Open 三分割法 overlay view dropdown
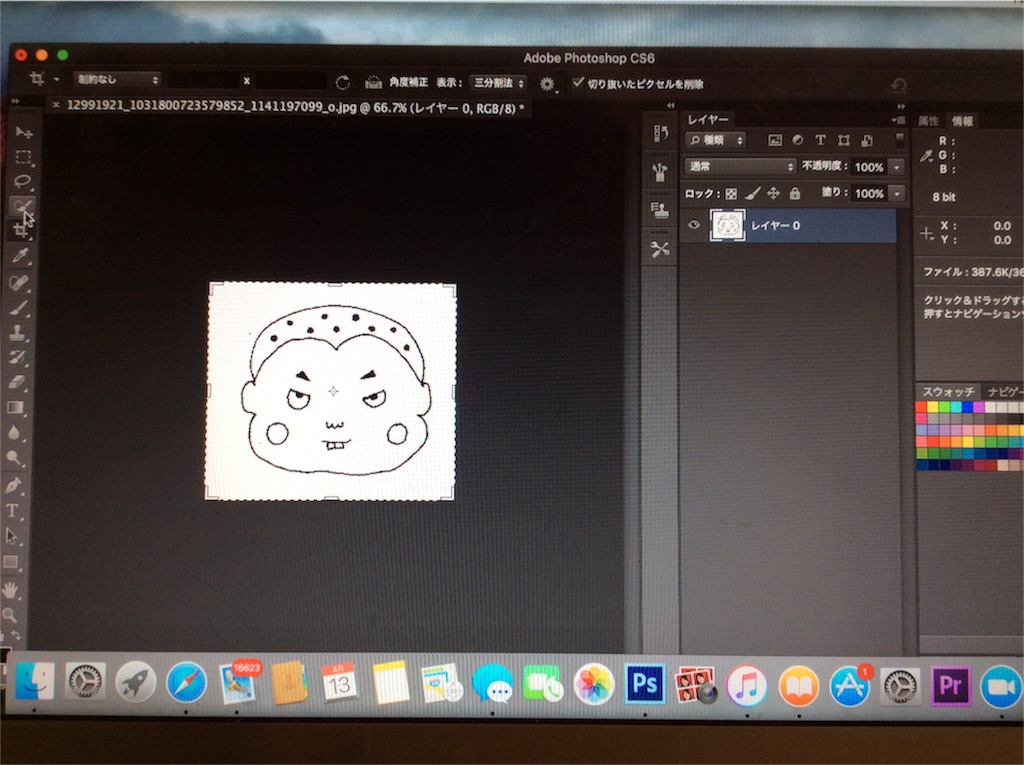This screenshot has width=1024, height=765. coord(498,83)
